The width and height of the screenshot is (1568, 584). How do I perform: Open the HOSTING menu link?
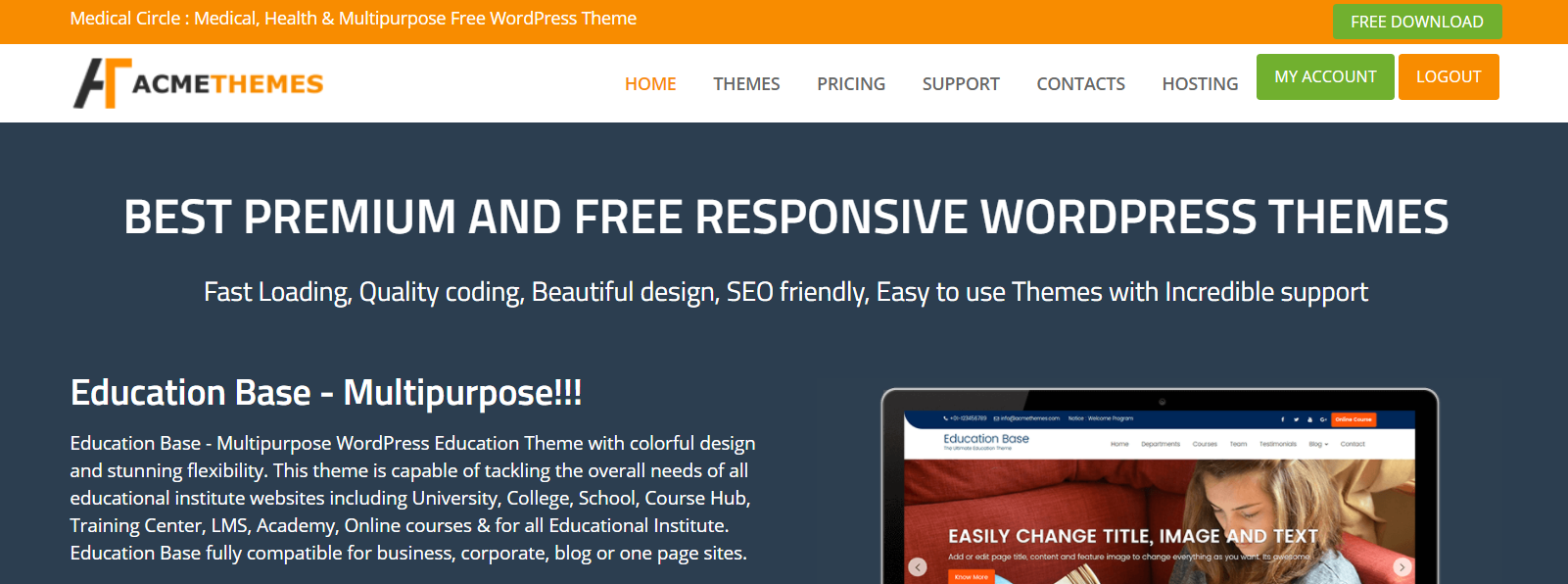coord(1200,84)
